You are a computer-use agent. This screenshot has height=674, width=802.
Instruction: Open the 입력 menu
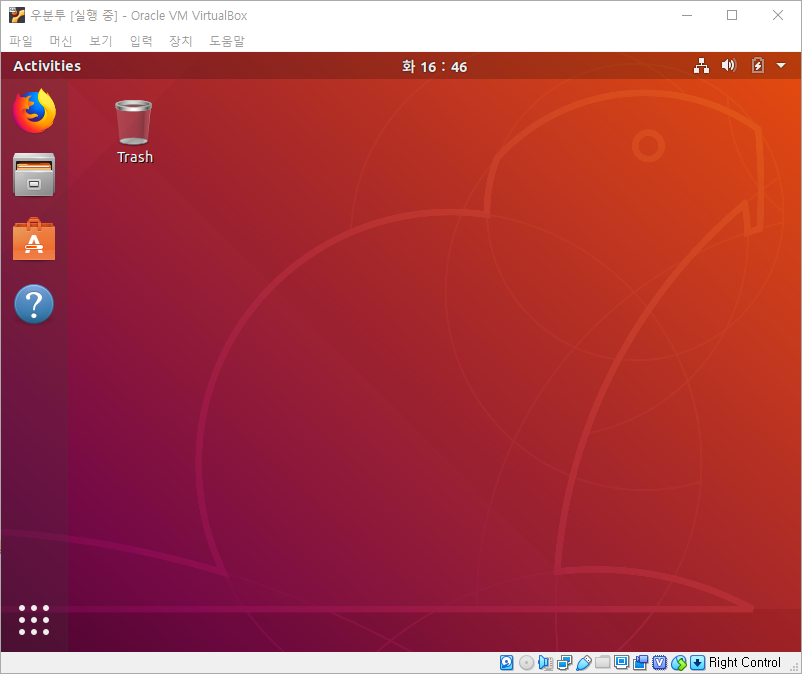[141, 41]
